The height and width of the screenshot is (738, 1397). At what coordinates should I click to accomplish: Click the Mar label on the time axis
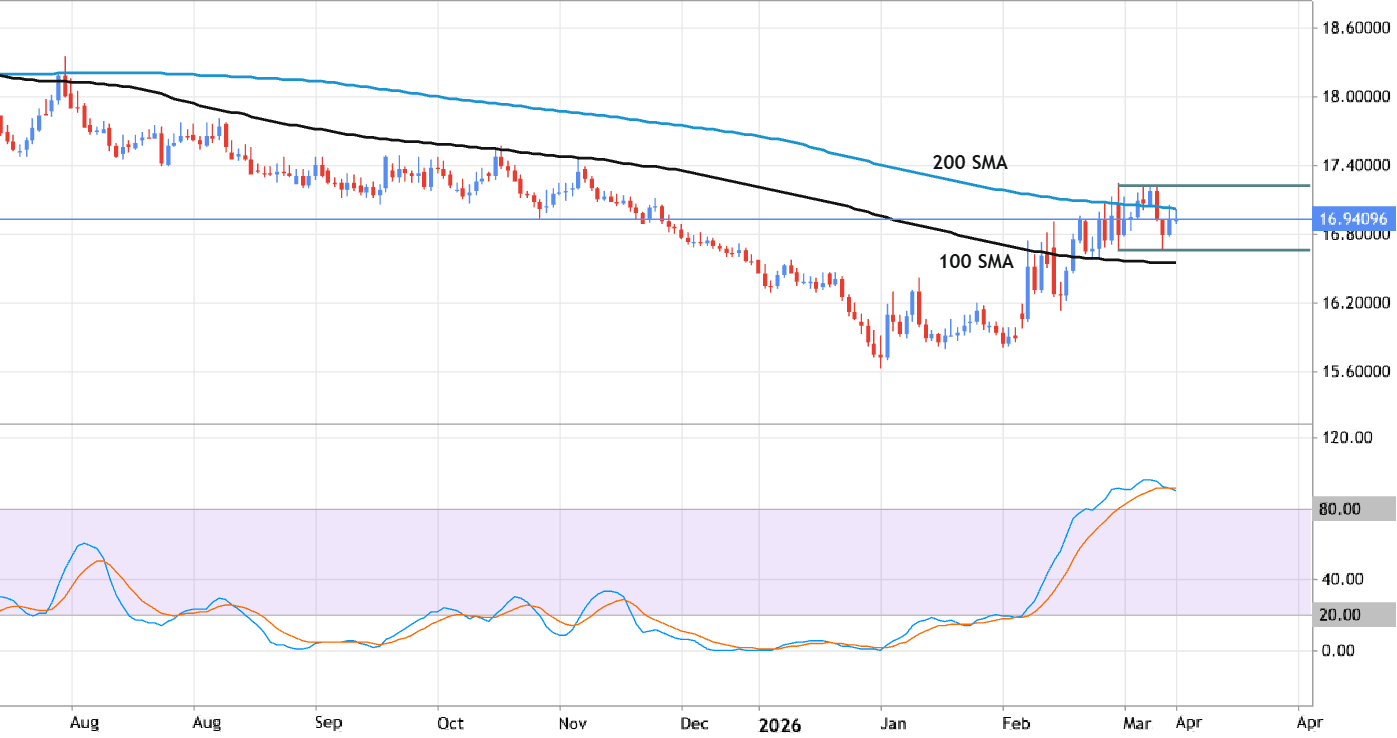tap(1138, 722)
